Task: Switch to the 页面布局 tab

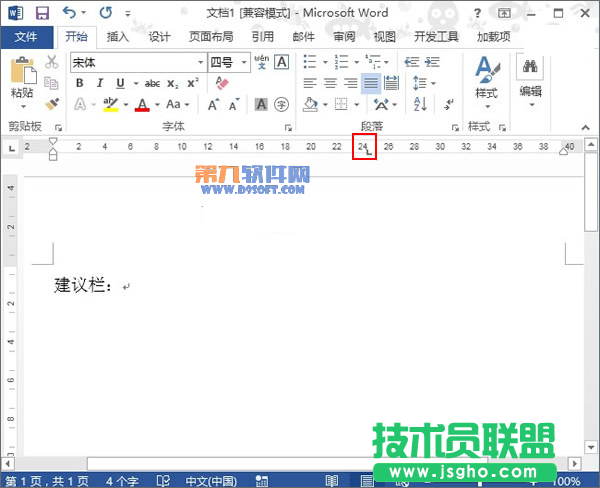Action: [x=211, y=37]
